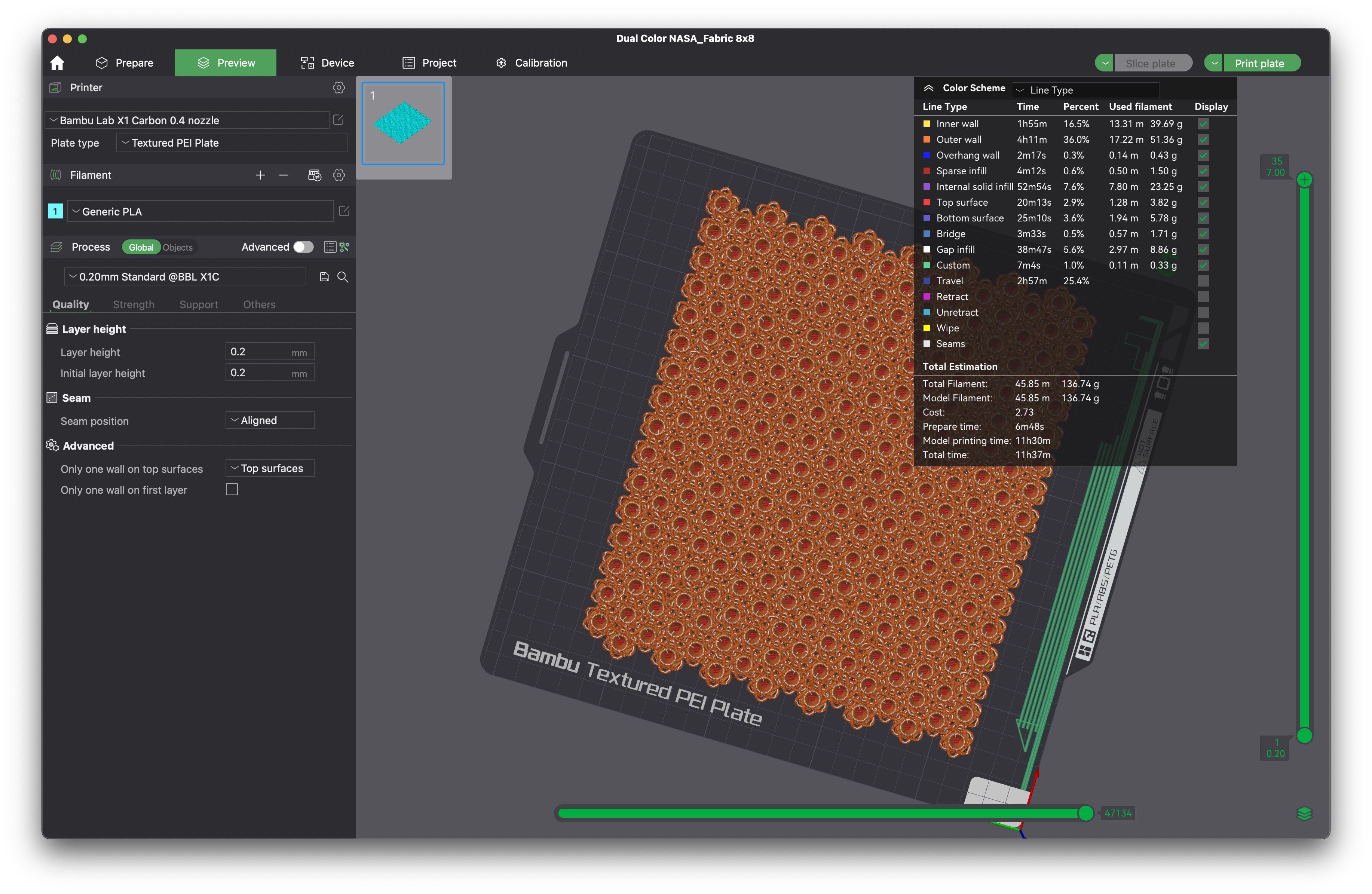1372x894 pixels.
Task: Change Color Scheme Line Type dropdown
Action: (x=1085, y=90)
